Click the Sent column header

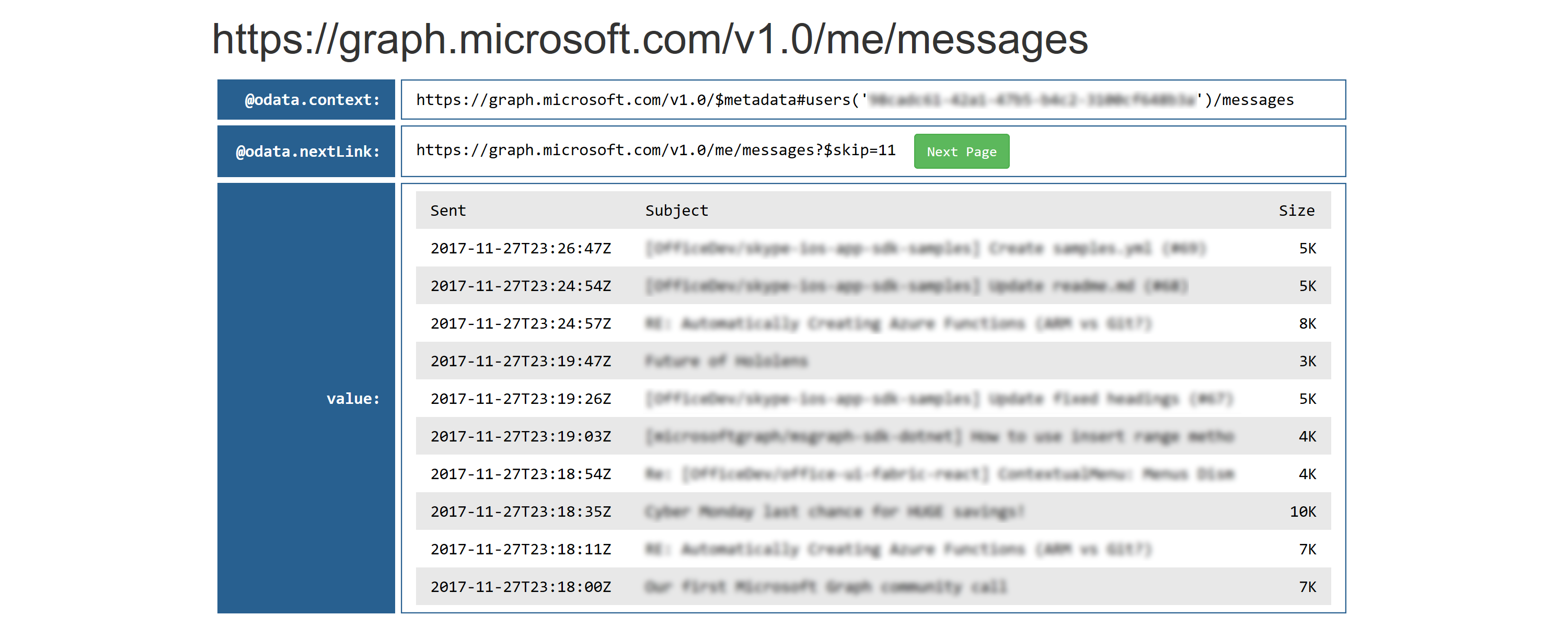click(x=448, y=211)
